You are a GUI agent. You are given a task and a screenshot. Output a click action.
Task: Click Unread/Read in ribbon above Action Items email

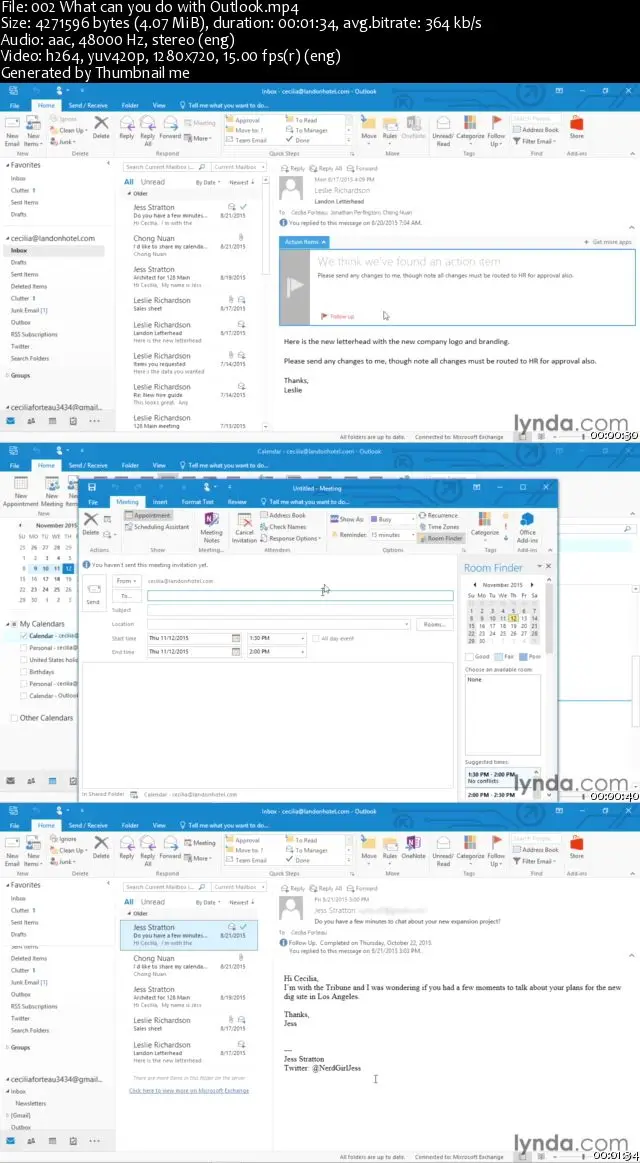click(443, 129)
